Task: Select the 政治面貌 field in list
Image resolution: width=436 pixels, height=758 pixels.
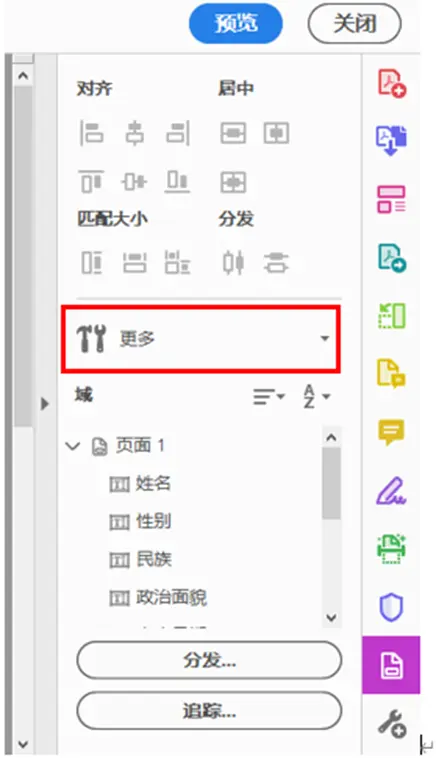Action: pos(158,598)
